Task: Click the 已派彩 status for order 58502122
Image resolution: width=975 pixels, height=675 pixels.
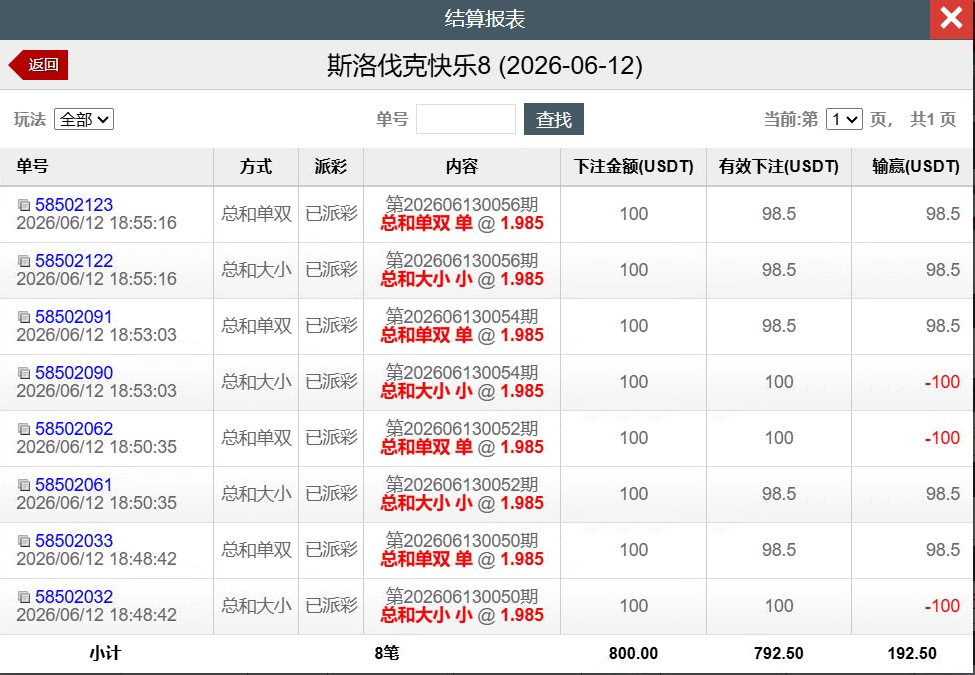Action: (x=331, y=270)
